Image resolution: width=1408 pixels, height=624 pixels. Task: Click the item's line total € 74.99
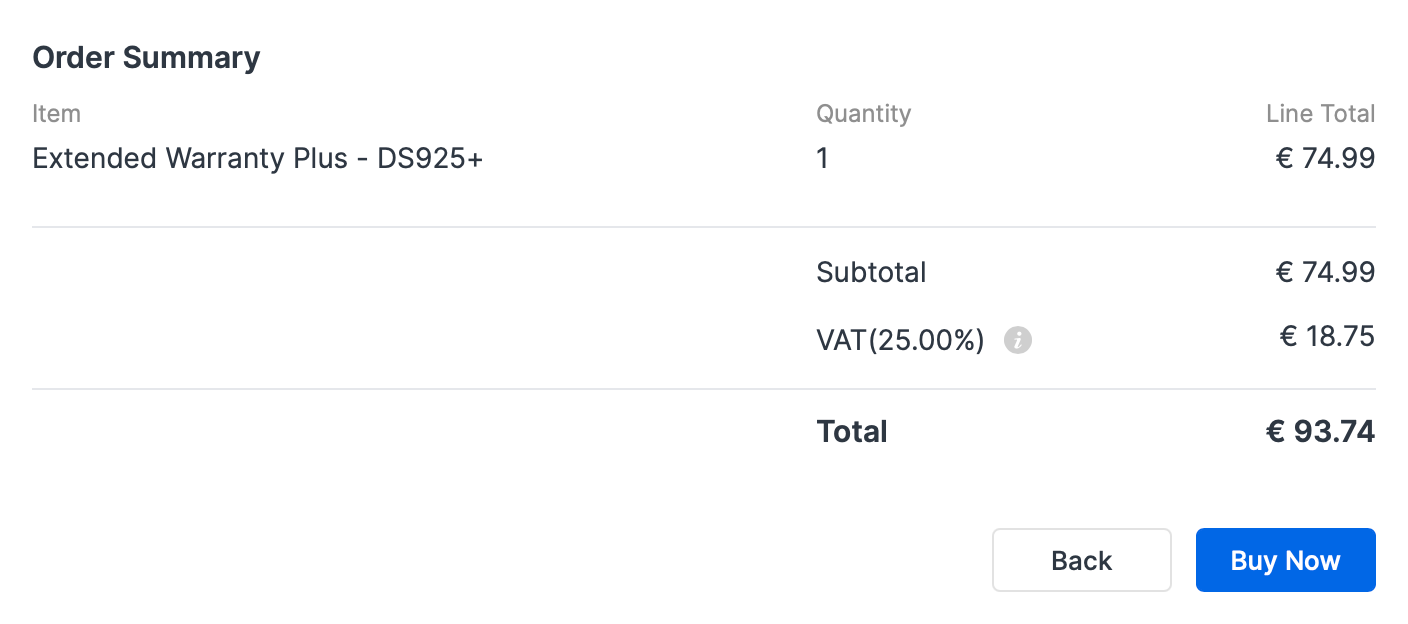(x=1325, y=158)
